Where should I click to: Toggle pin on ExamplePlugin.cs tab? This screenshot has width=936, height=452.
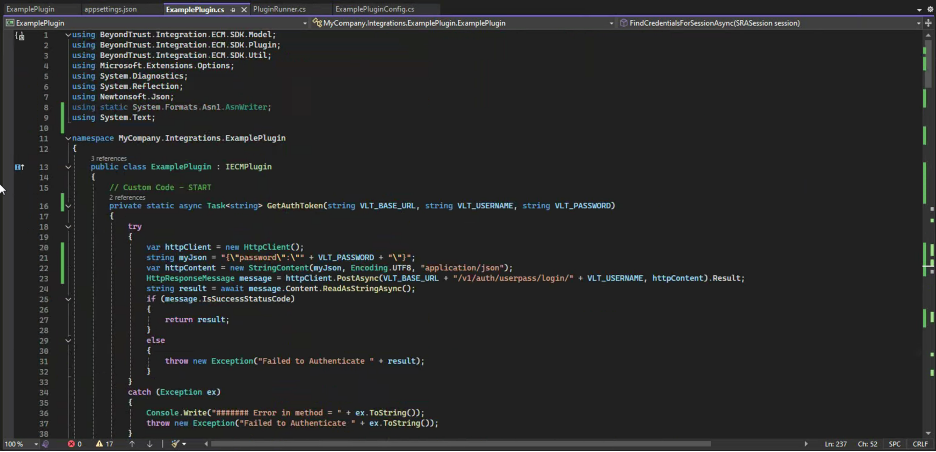tap(233, 10)
